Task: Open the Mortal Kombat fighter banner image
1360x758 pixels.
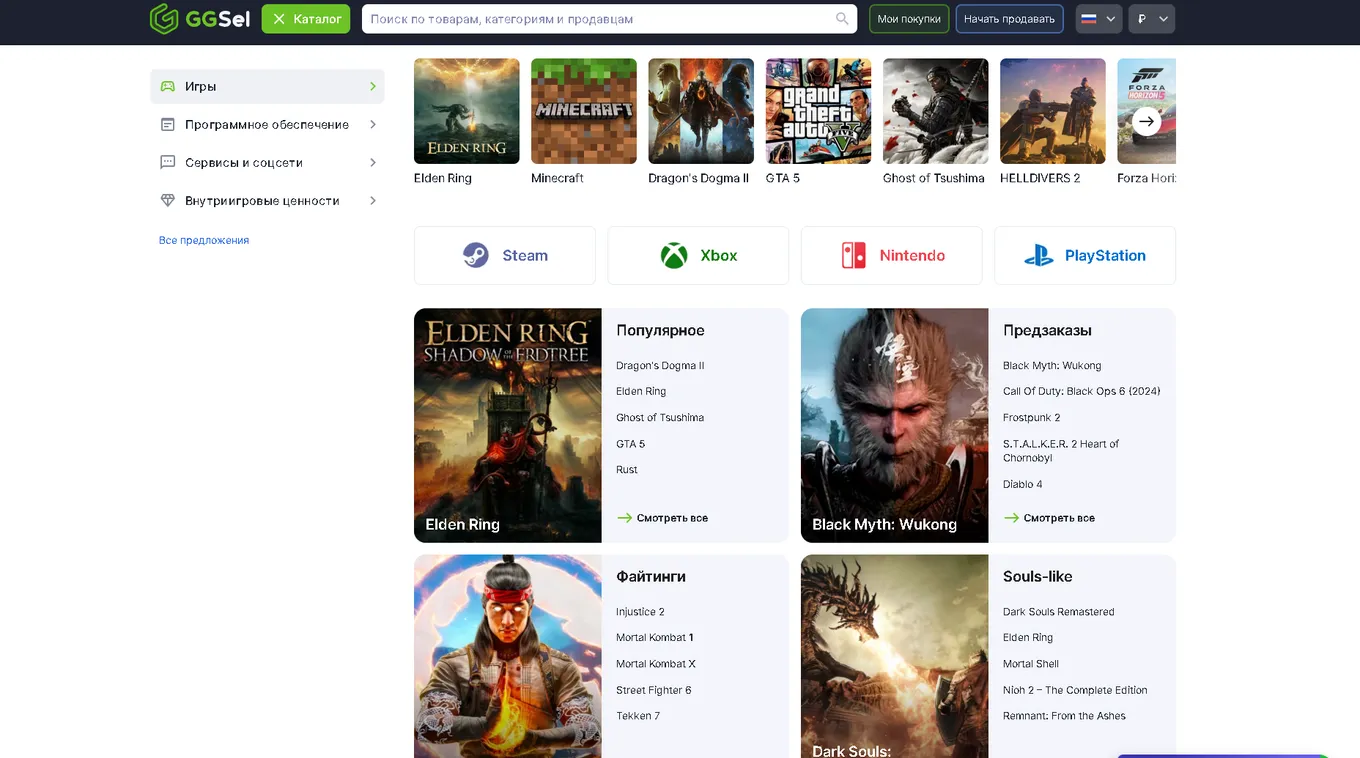Action: (508, 656)
